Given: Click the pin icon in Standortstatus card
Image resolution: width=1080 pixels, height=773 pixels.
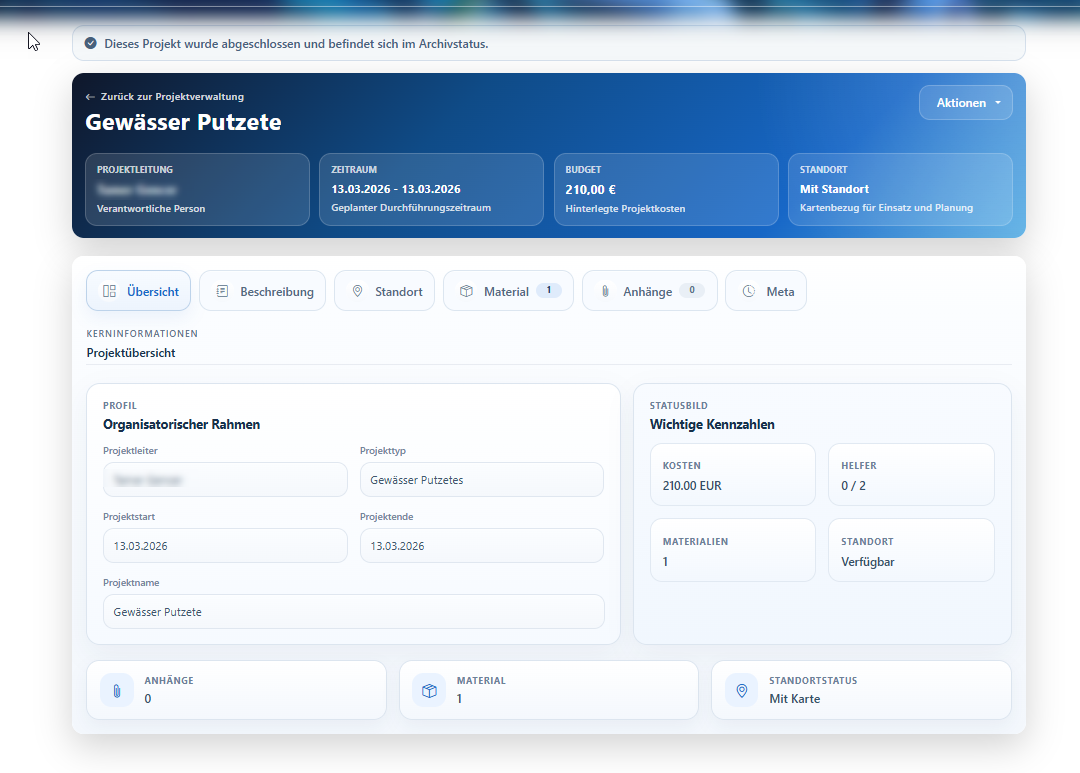Looking at the screenshot, I should tap(742, 690).
